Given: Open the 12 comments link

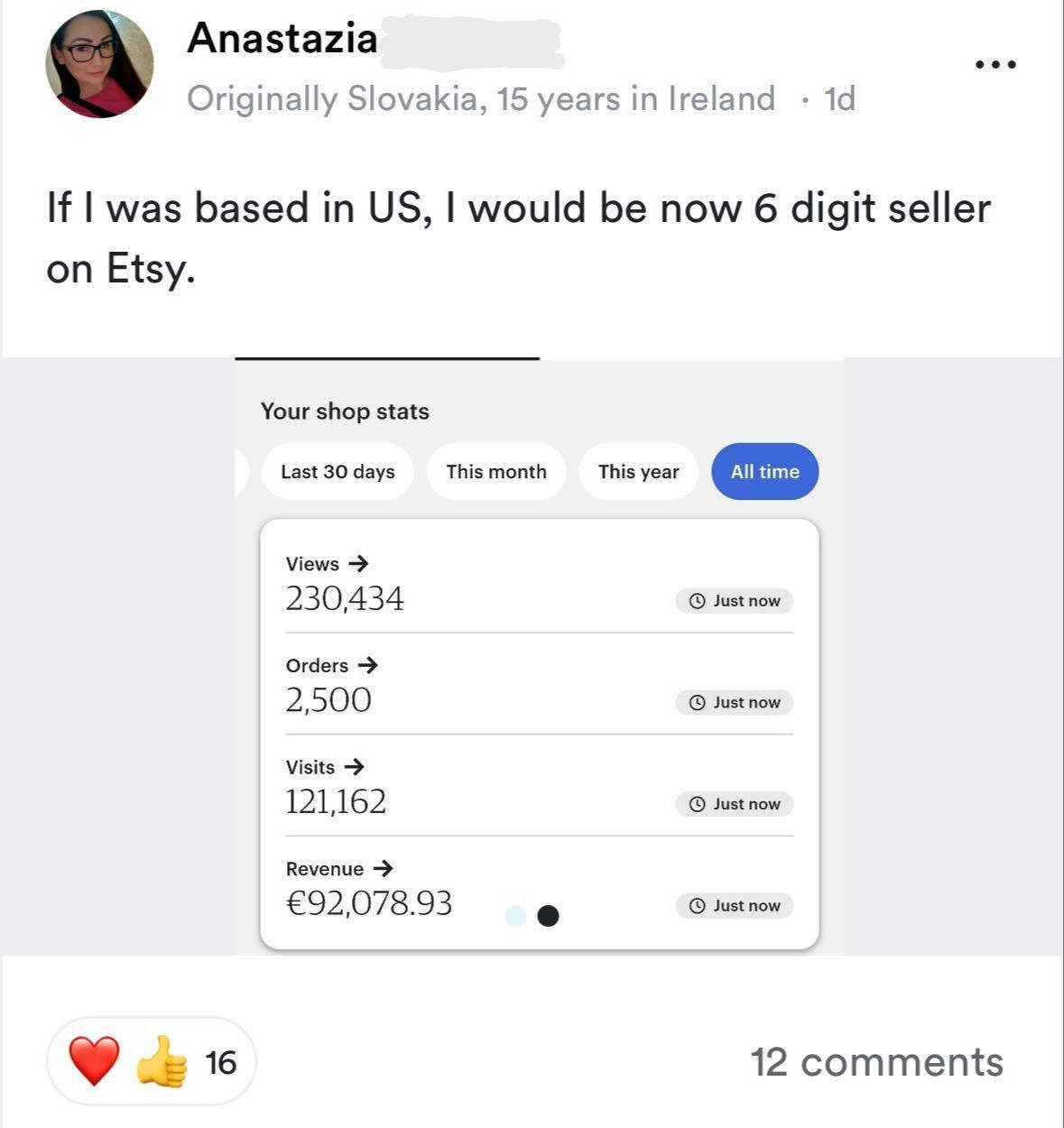Looking at the screenshot, I should click(876, 1062).
